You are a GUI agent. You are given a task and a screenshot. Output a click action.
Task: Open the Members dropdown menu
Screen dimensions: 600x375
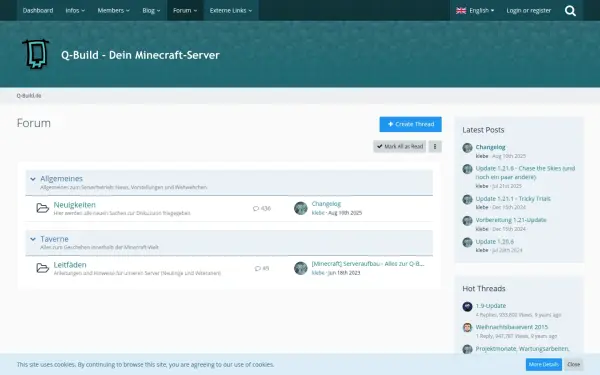tap(113, 10)
